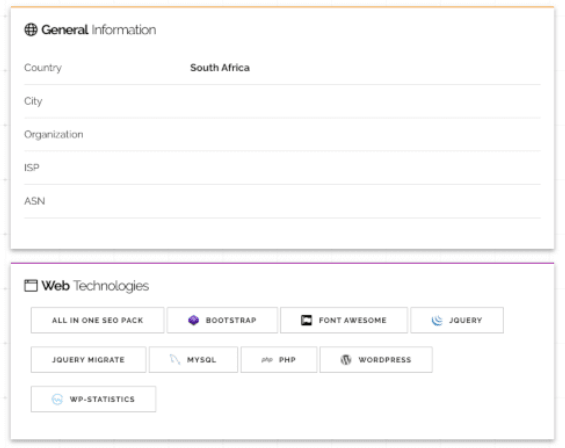
Task: Click the small PHP logo icon
Action: coord(267,360)
